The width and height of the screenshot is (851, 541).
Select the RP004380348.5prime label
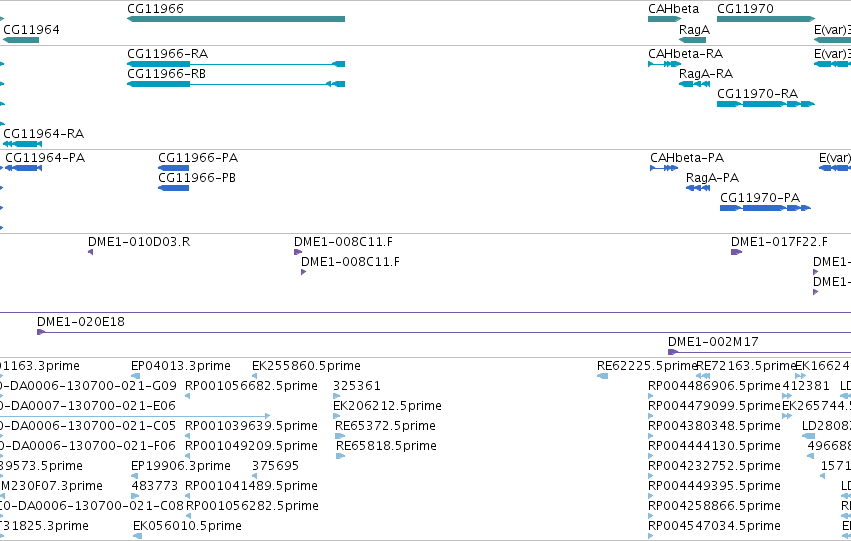point(714,426)
